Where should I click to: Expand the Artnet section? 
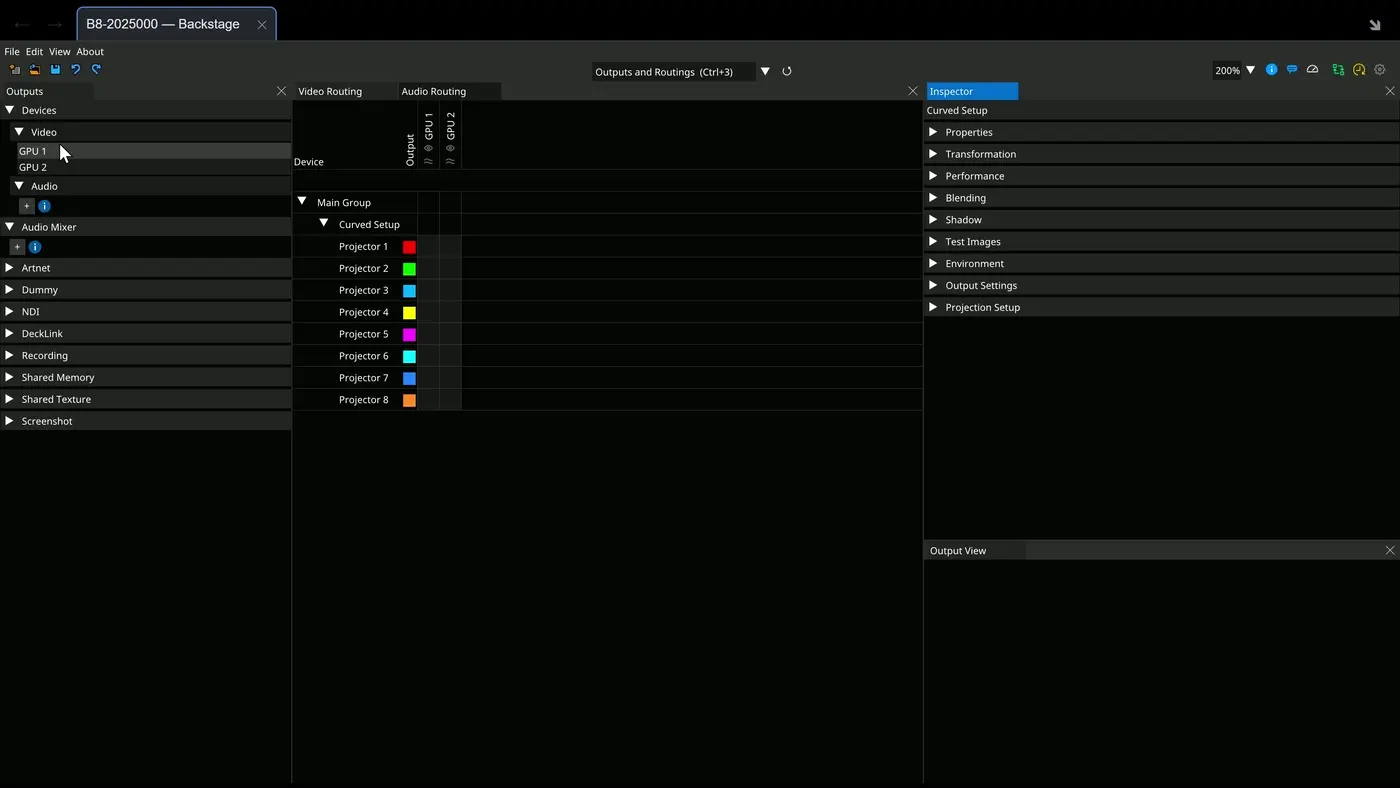(x=9, y=268)
